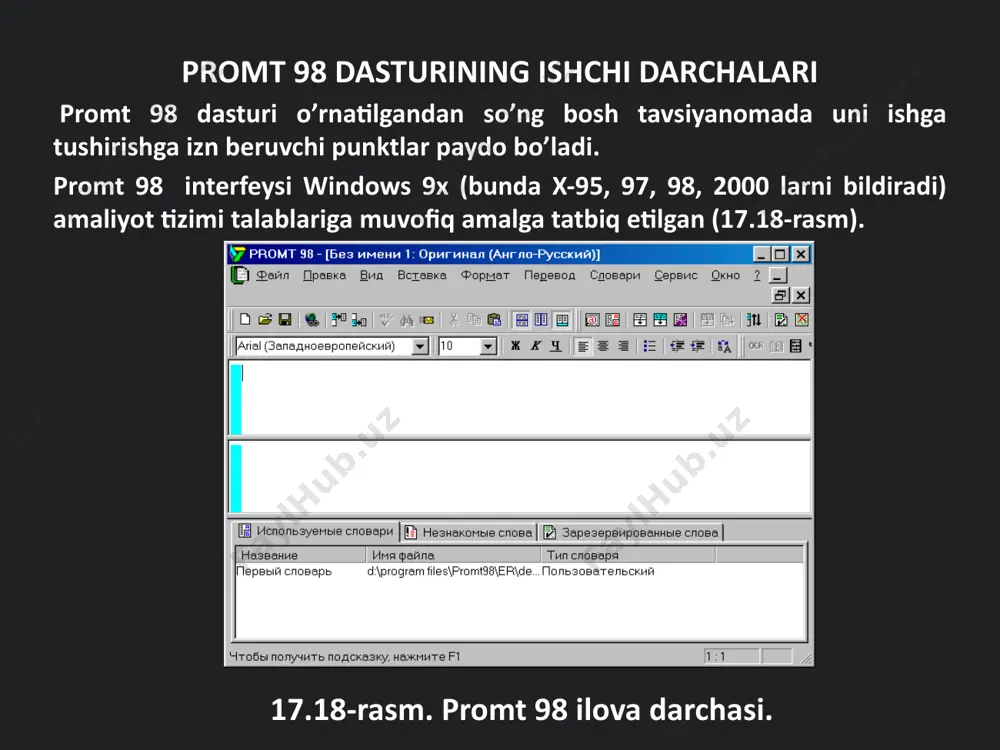
Task: Click the Open folder icon in toolbar
Action: tap(265, 320)
